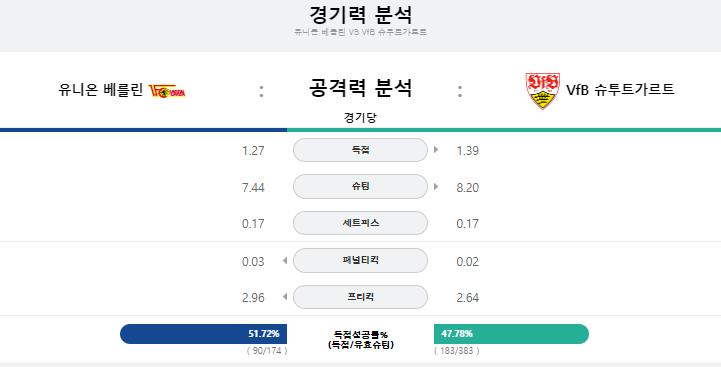Image resolution: width=721 pixels, height=367 pixels.
Task: Click the VfB Stuttgart crest logo
Action: coord(543,91)
